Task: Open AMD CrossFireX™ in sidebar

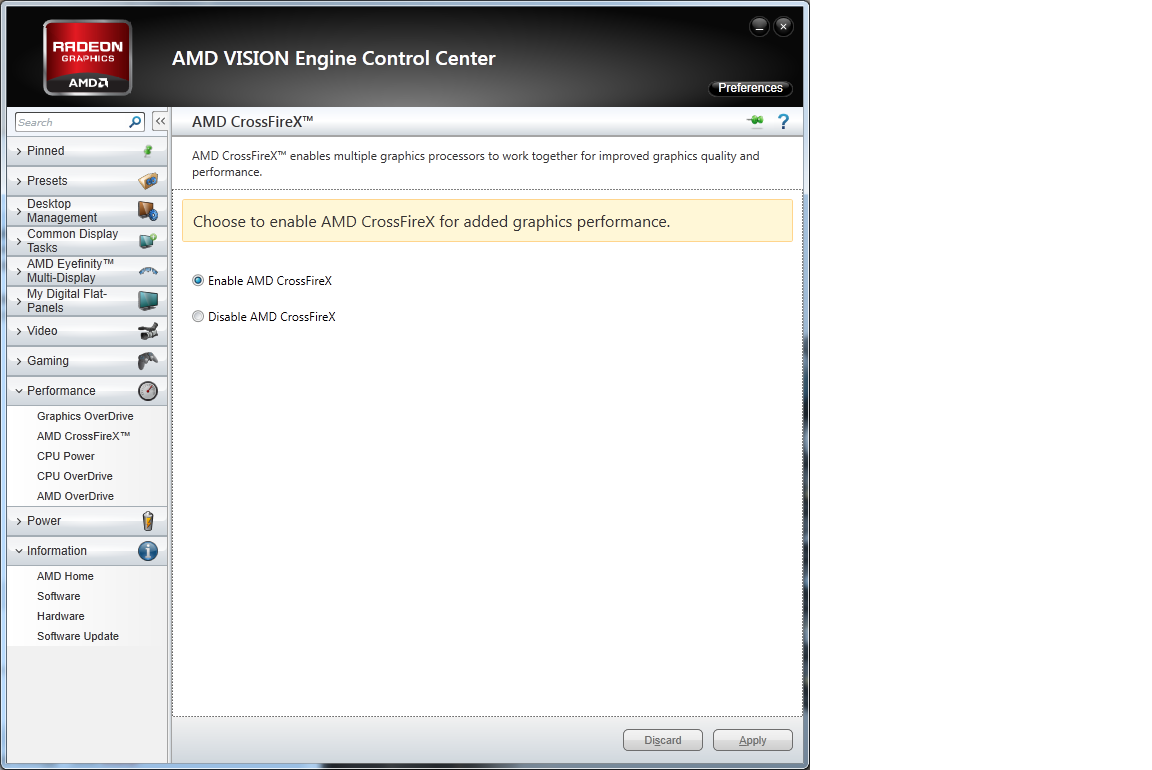Action: click(84, 436)
